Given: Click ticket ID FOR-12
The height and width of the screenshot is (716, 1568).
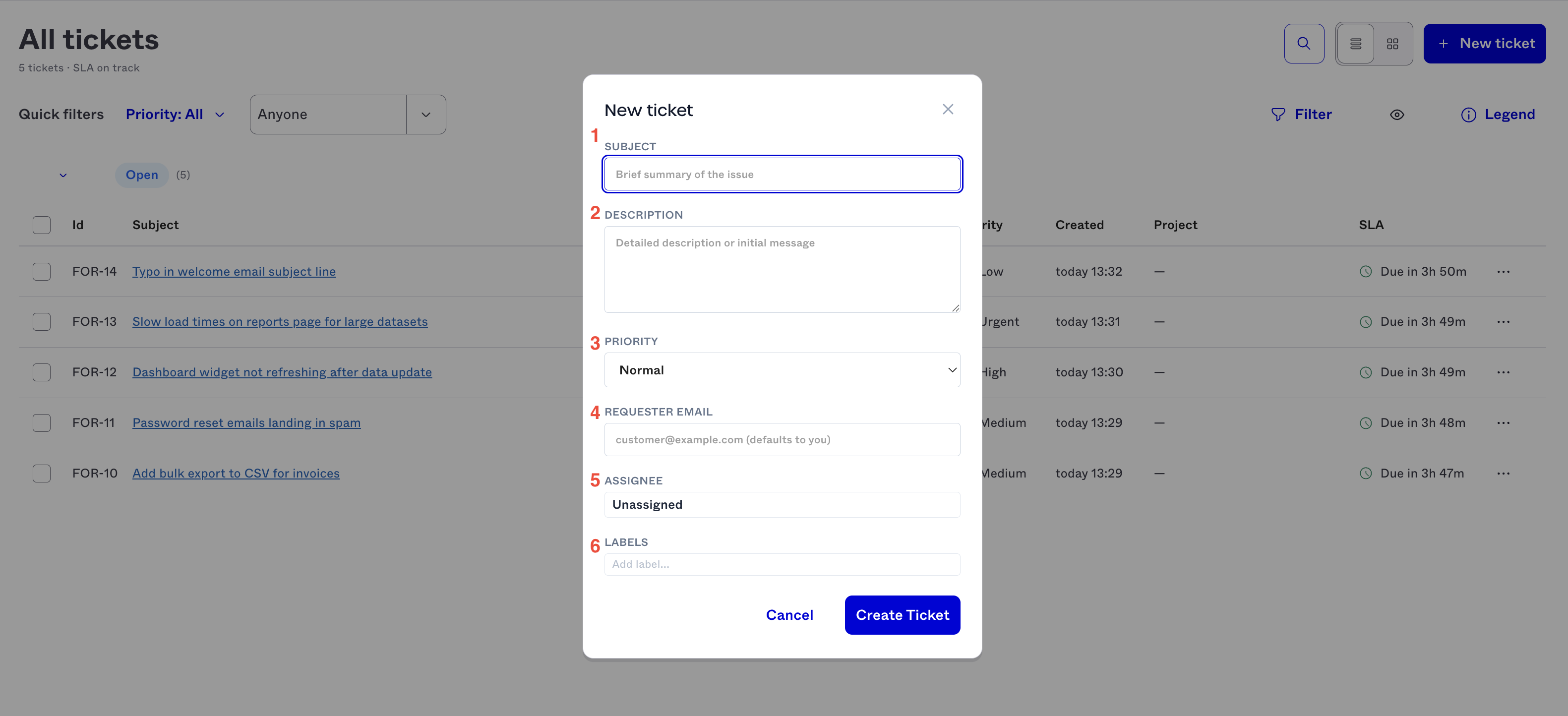Looking at the screenshot, I should 94,372.
